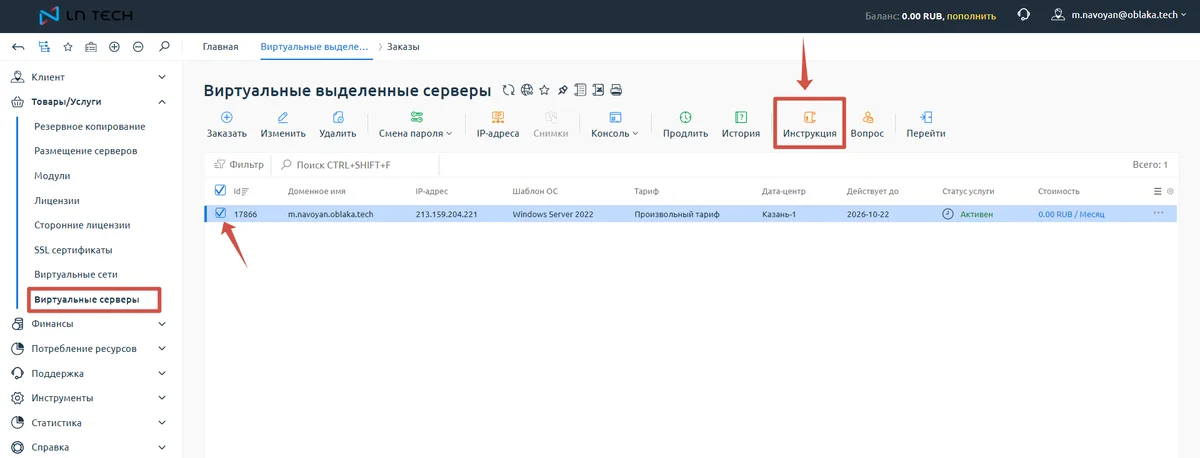Open the Консоль dropdown

[614, 124]
